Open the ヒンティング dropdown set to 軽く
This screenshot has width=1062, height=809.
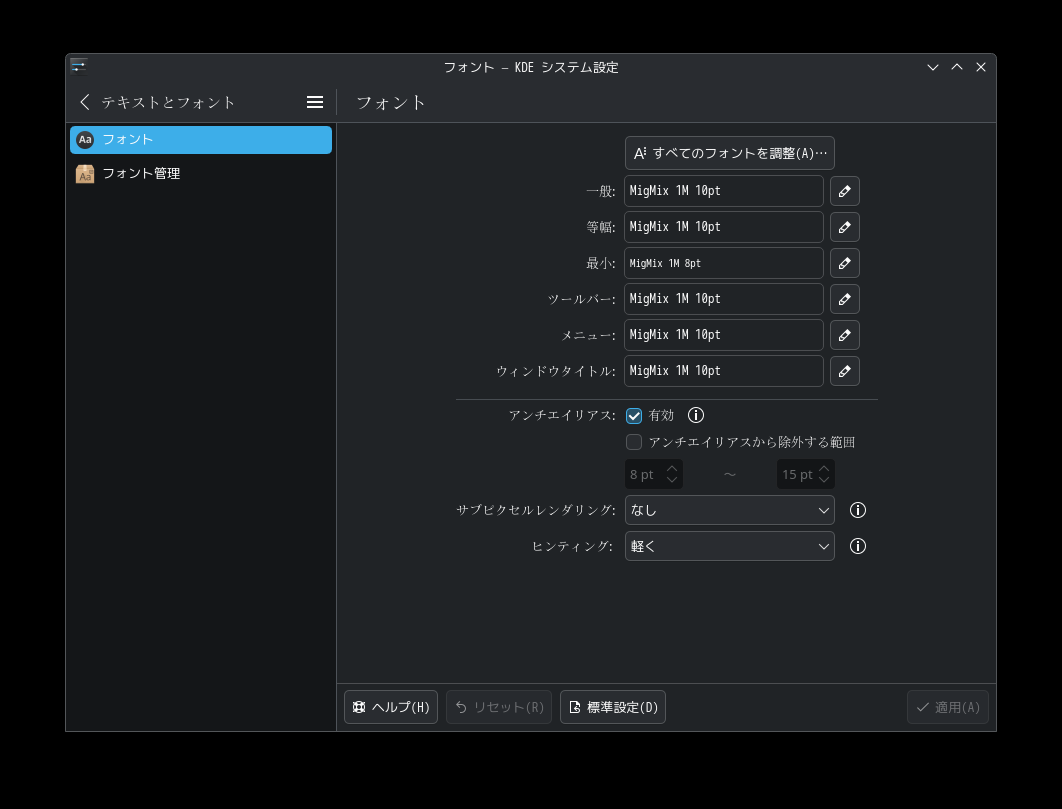click(729, 546)
